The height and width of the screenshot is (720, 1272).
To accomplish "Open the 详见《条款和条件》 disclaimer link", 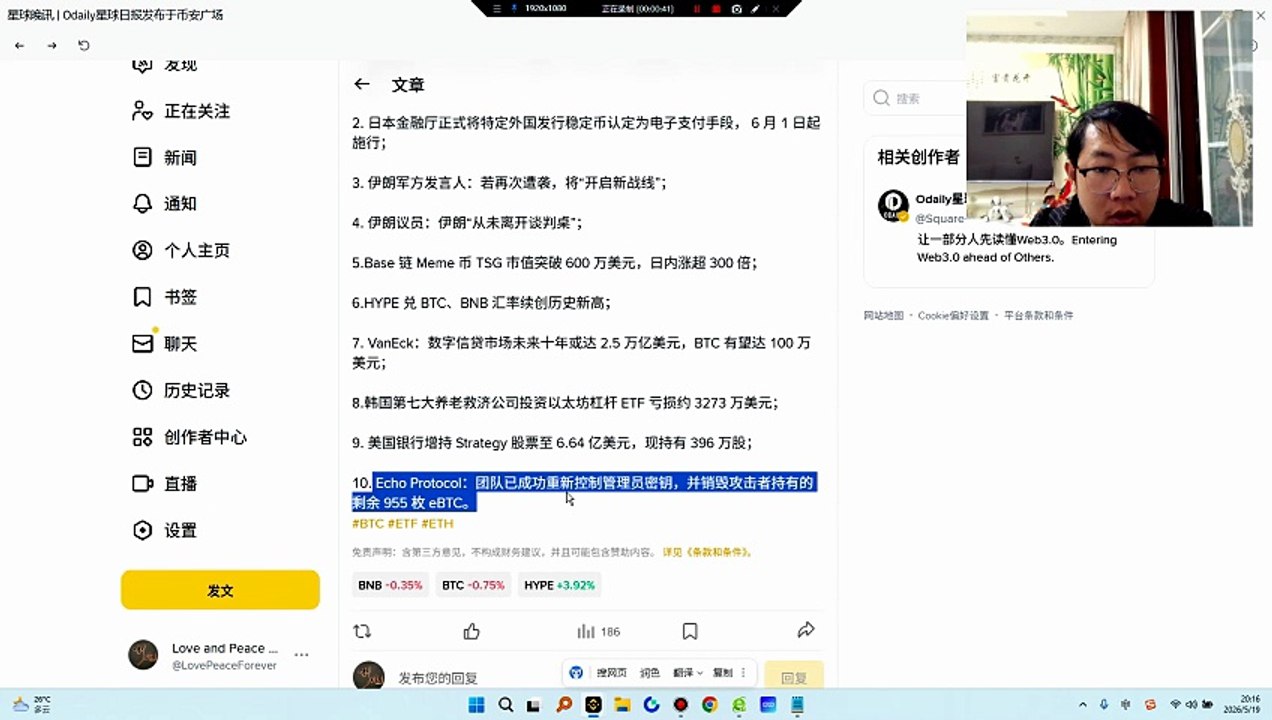I will 707,552.
